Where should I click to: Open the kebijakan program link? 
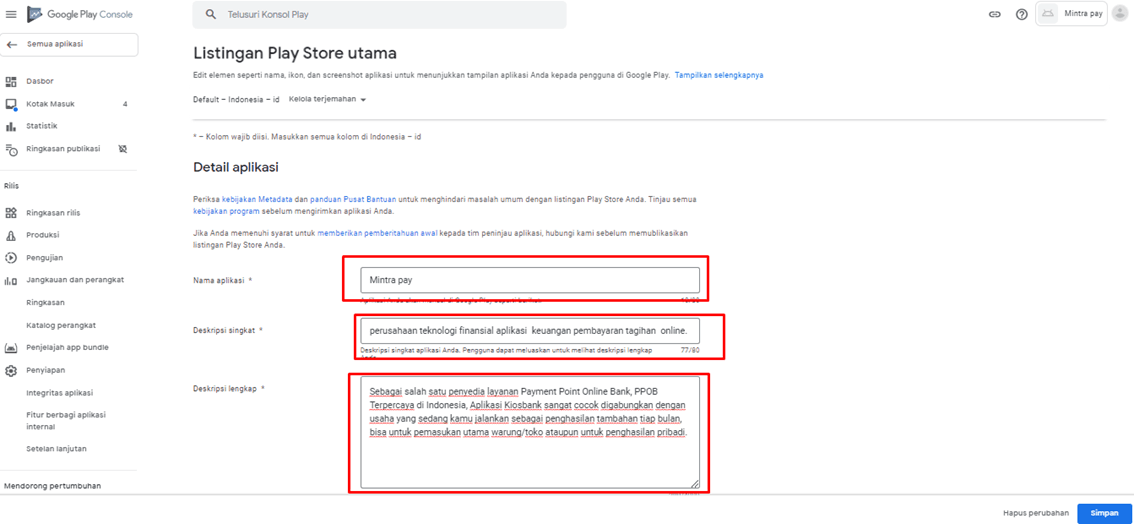coord(226,212)
